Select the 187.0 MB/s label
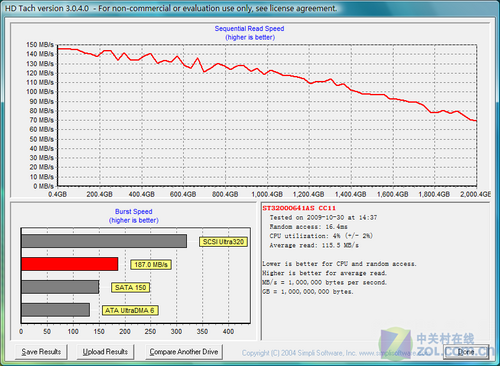 click(x=151, y=265)
